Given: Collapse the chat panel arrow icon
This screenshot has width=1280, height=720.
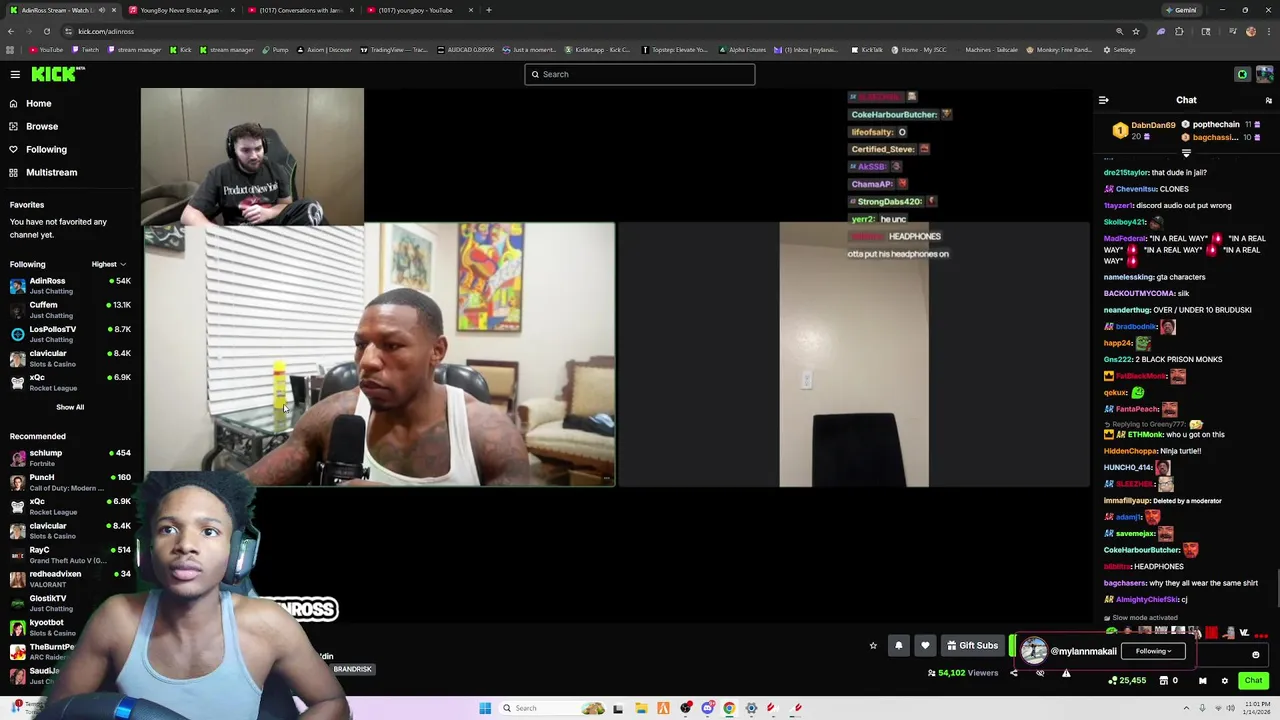Looking at the screenshot, I should pyautogui.click(x=1103, y=100).
